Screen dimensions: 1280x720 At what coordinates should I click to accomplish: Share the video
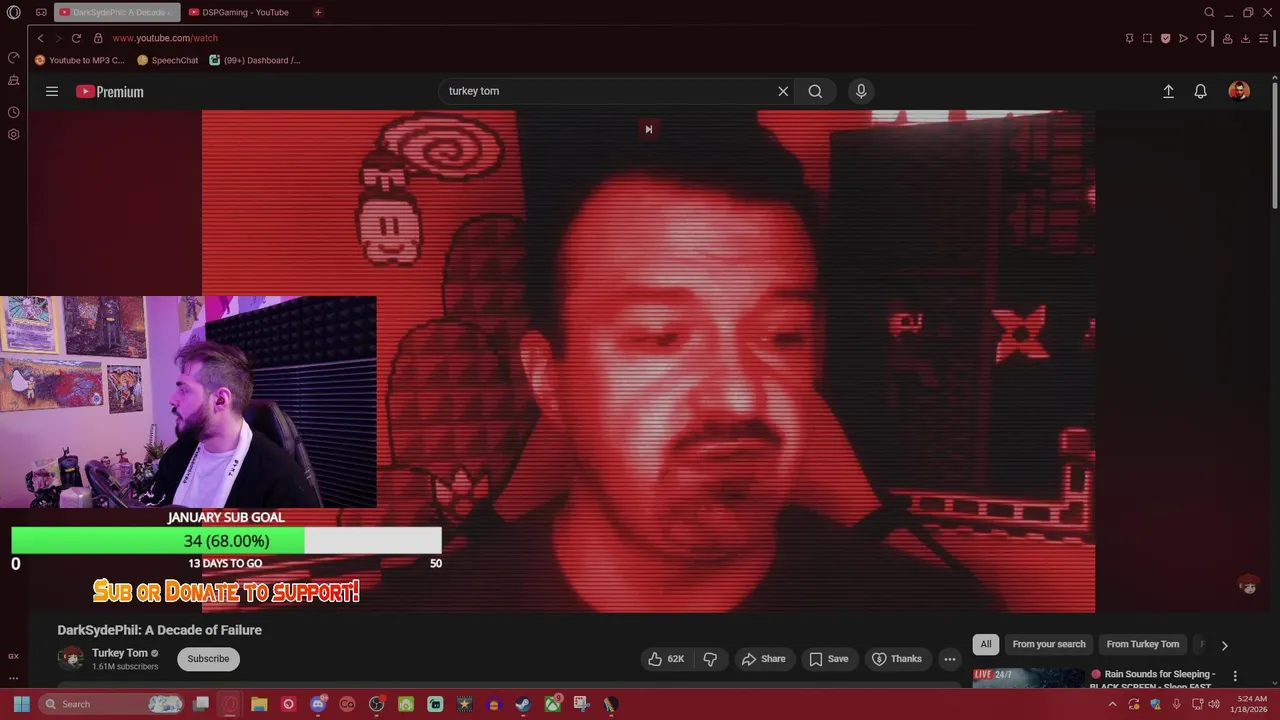pos(763,659)
